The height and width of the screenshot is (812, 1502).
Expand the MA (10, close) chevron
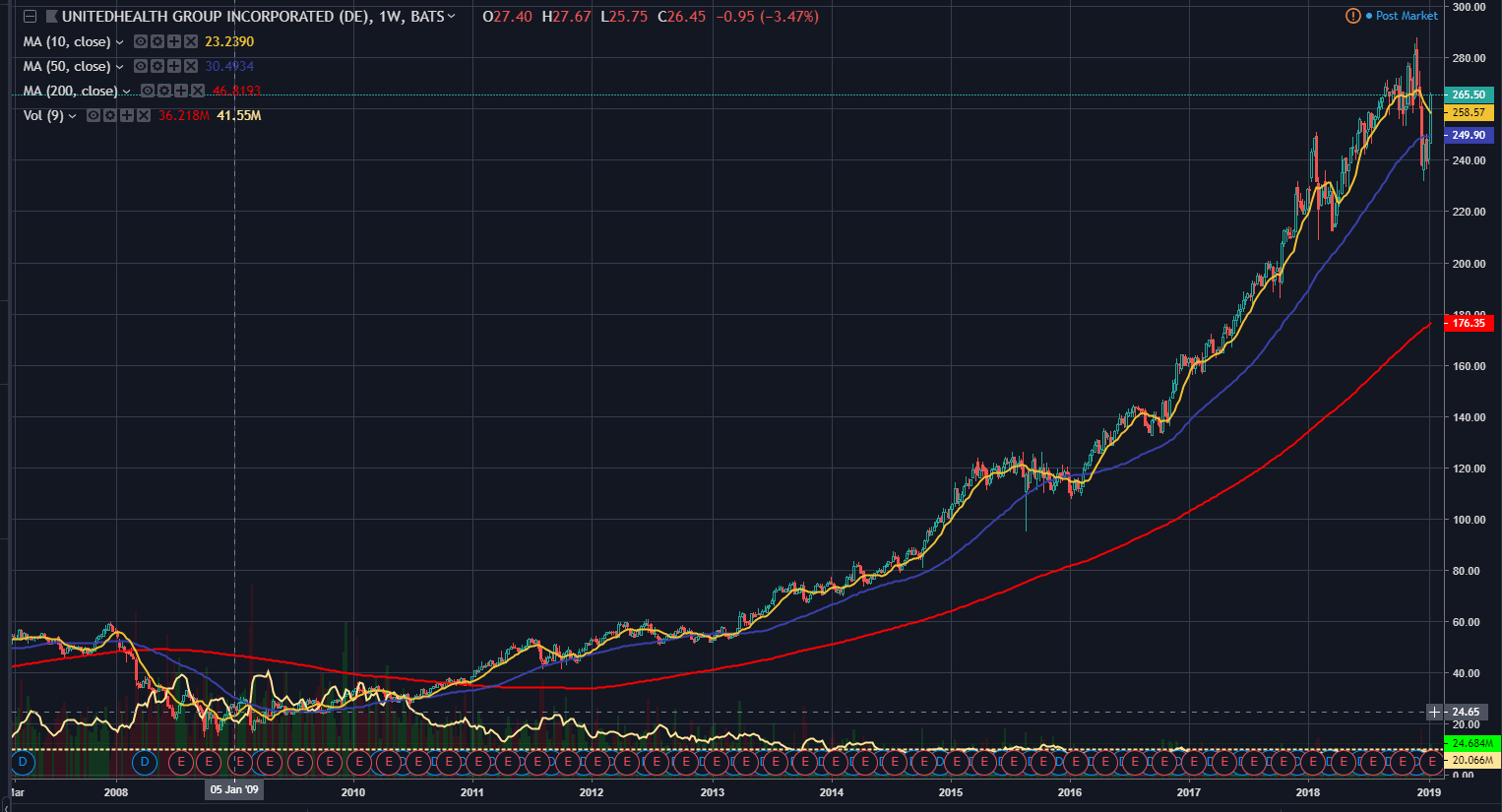pyautogui.click(x=120, y=42)
